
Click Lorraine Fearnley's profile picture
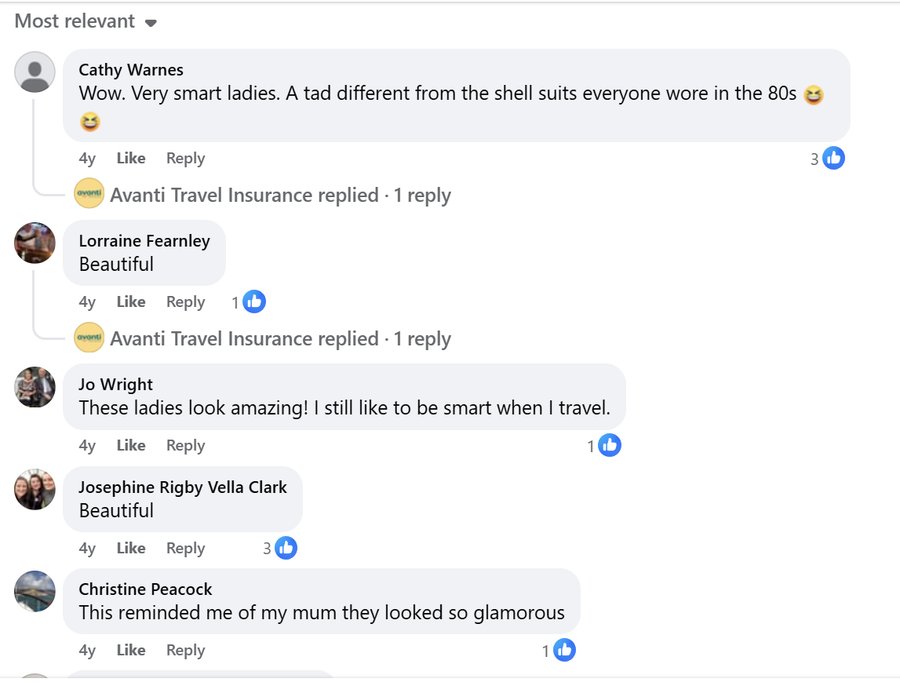tap(34, 243)
